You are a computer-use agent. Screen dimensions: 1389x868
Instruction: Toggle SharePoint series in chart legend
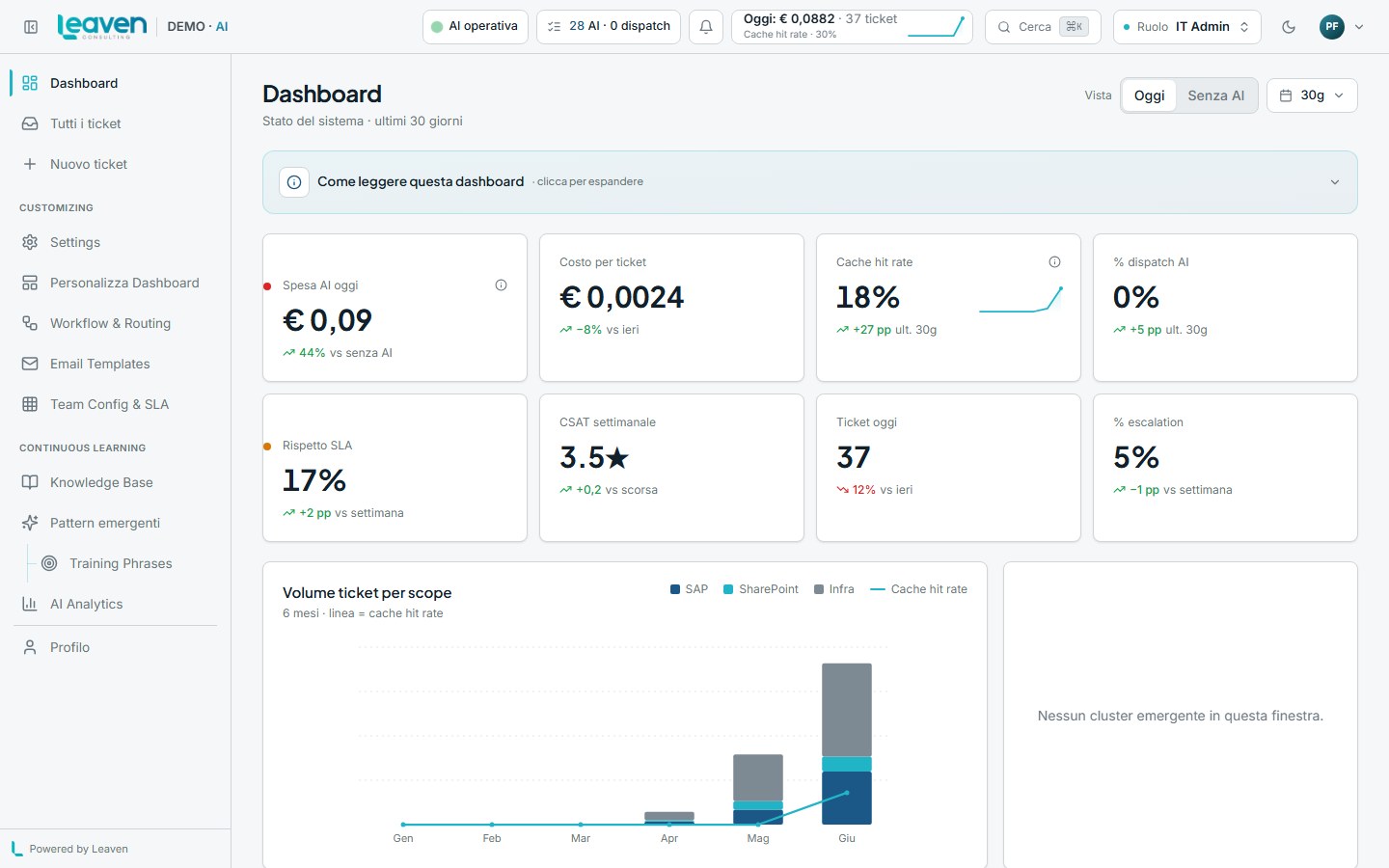pyautogui.click(x=761, y=589)
